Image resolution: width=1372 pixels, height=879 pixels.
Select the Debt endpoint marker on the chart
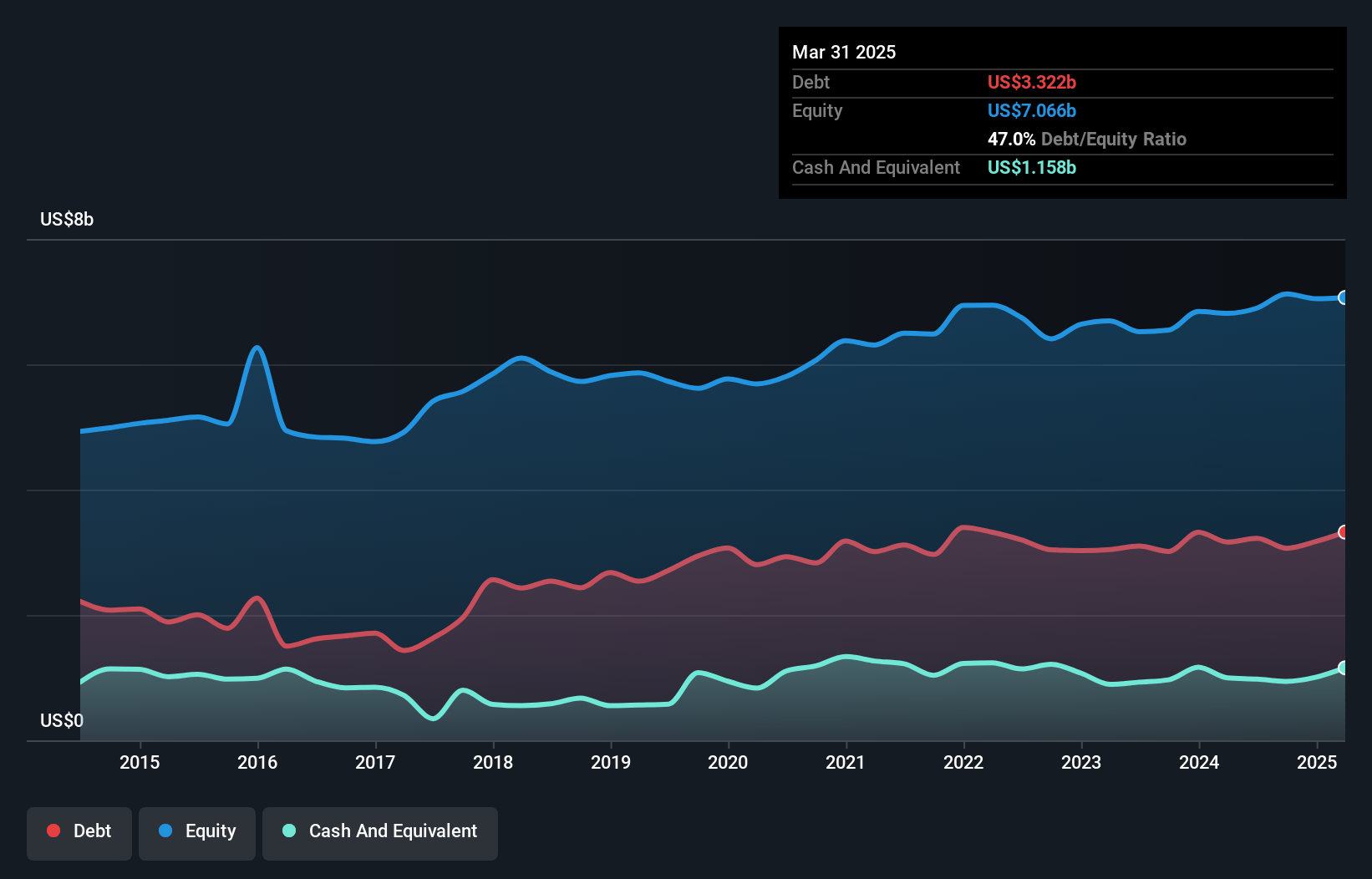1343,532
